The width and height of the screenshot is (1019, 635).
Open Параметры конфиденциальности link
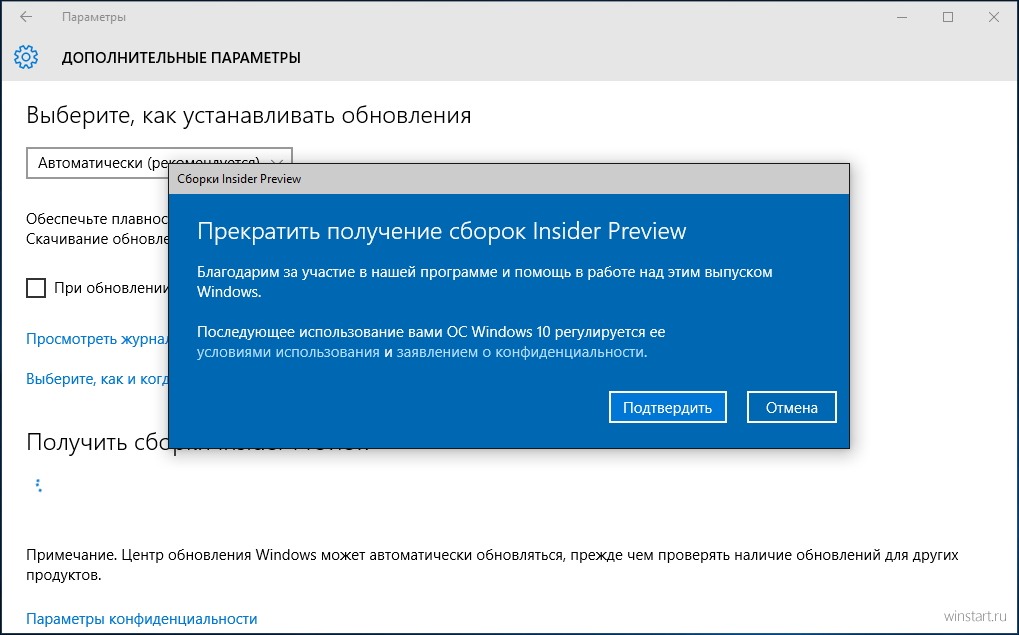pos(142,618)
